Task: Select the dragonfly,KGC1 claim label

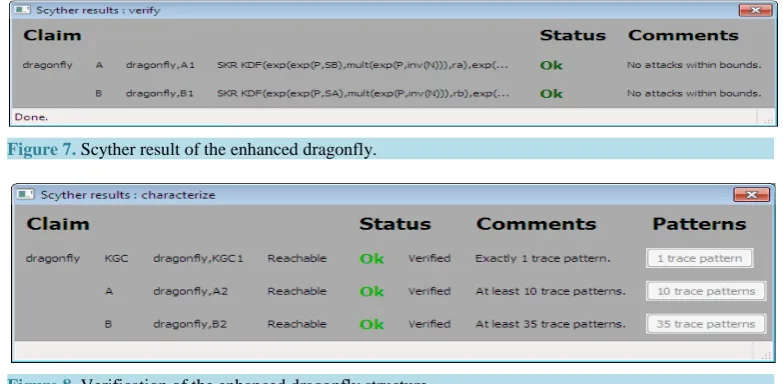Action: [x=198, y=259]
